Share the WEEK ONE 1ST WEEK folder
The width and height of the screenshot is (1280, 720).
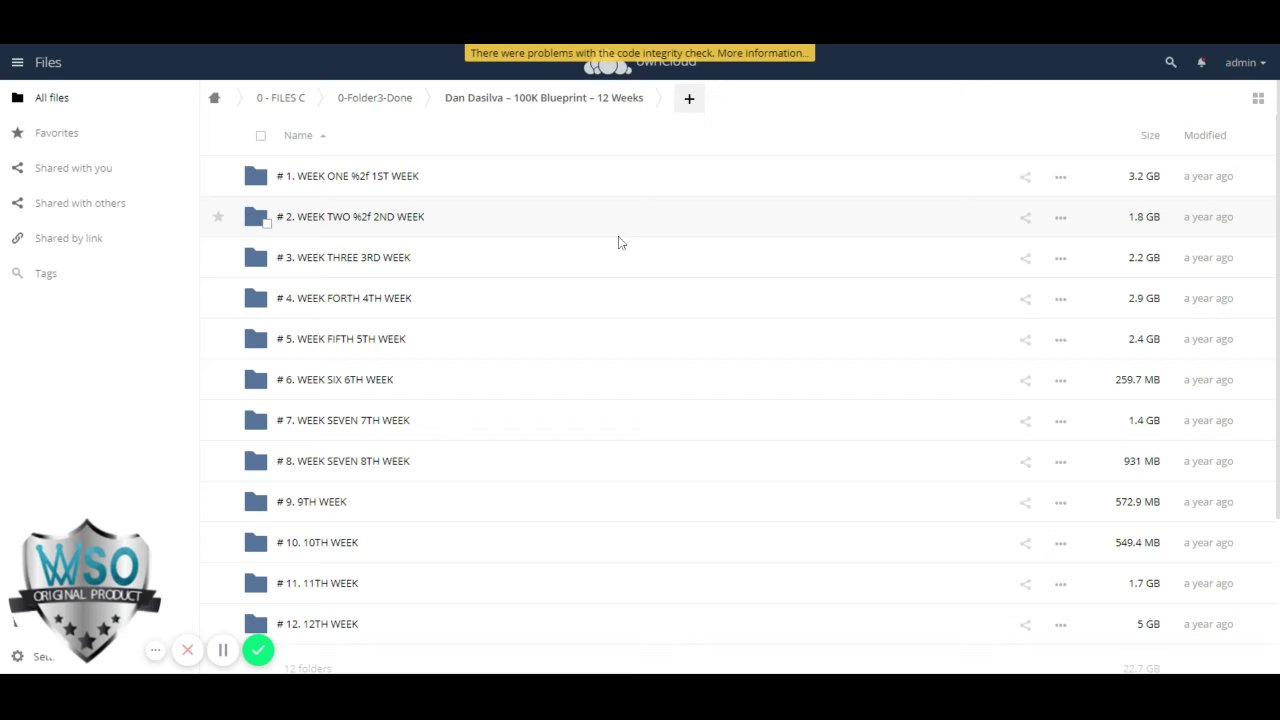(x=1025, y=177)
